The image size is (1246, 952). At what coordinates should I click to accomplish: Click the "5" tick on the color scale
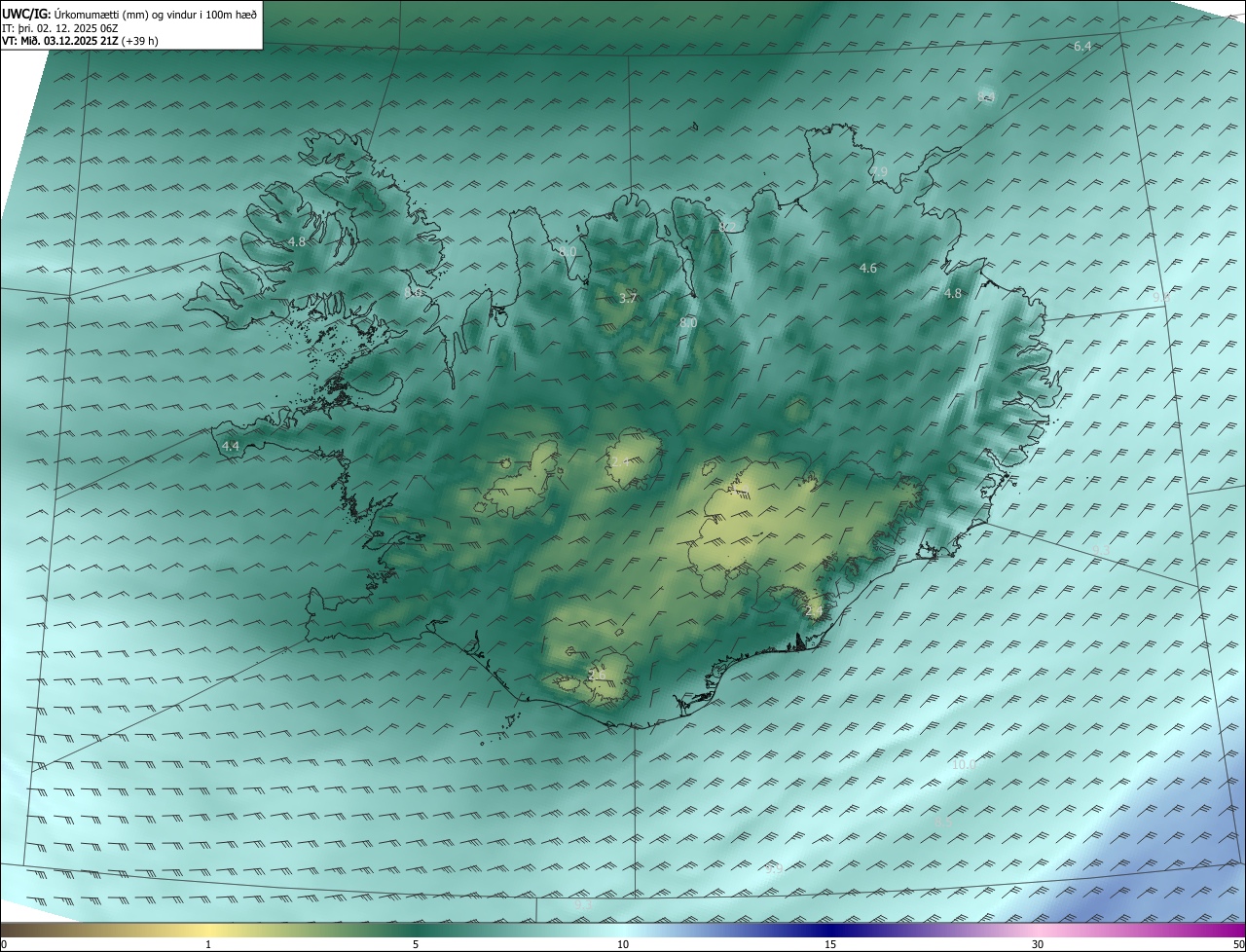[x=416, y=944]
